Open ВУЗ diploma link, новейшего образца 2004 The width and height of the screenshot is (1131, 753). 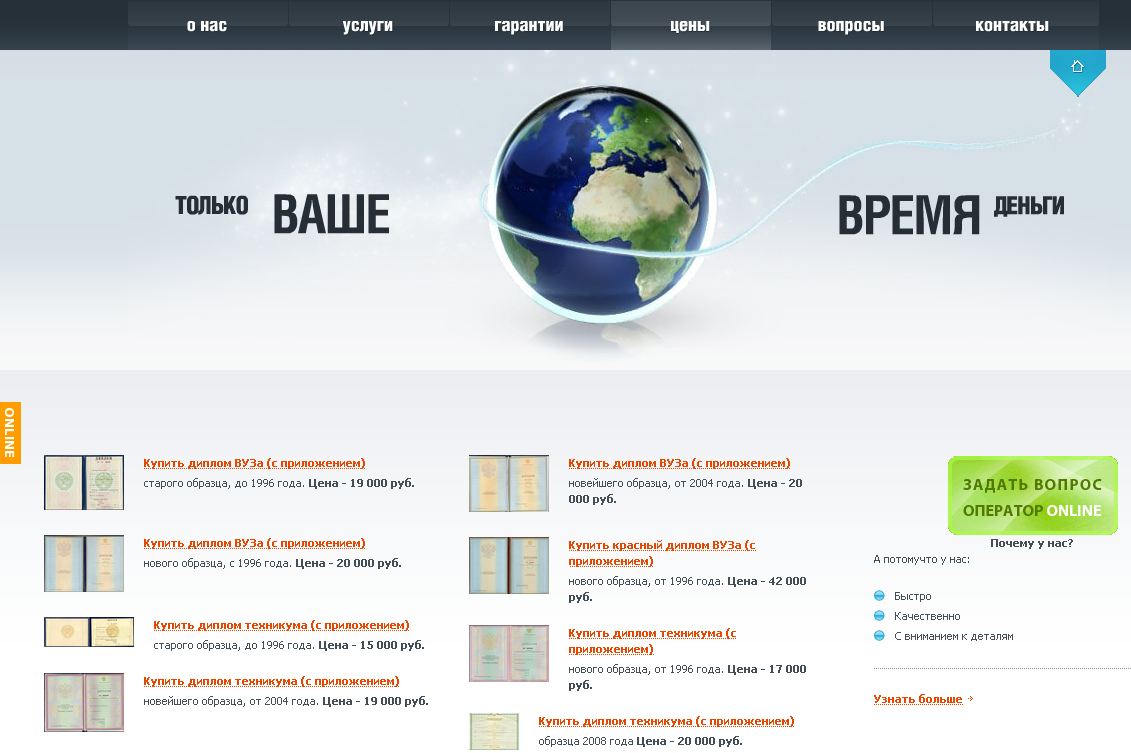point(679,463)
